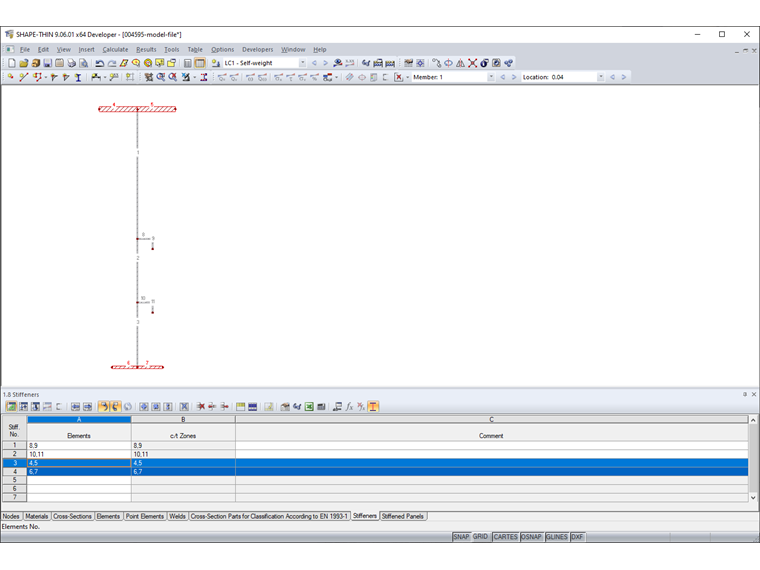760x570 pixels.
Task: Click row header number 5 in stiffeners table
Action: point(15,480)
